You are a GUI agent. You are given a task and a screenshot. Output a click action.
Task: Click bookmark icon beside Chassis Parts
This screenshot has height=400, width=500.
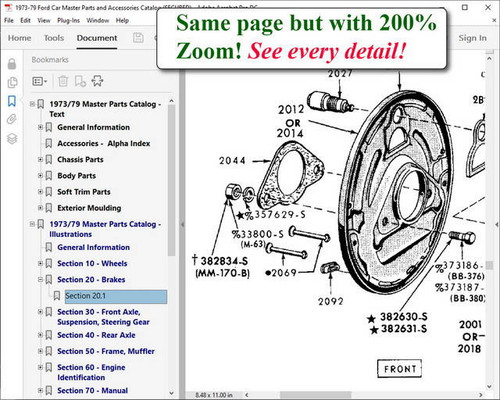tap(49, 160)
